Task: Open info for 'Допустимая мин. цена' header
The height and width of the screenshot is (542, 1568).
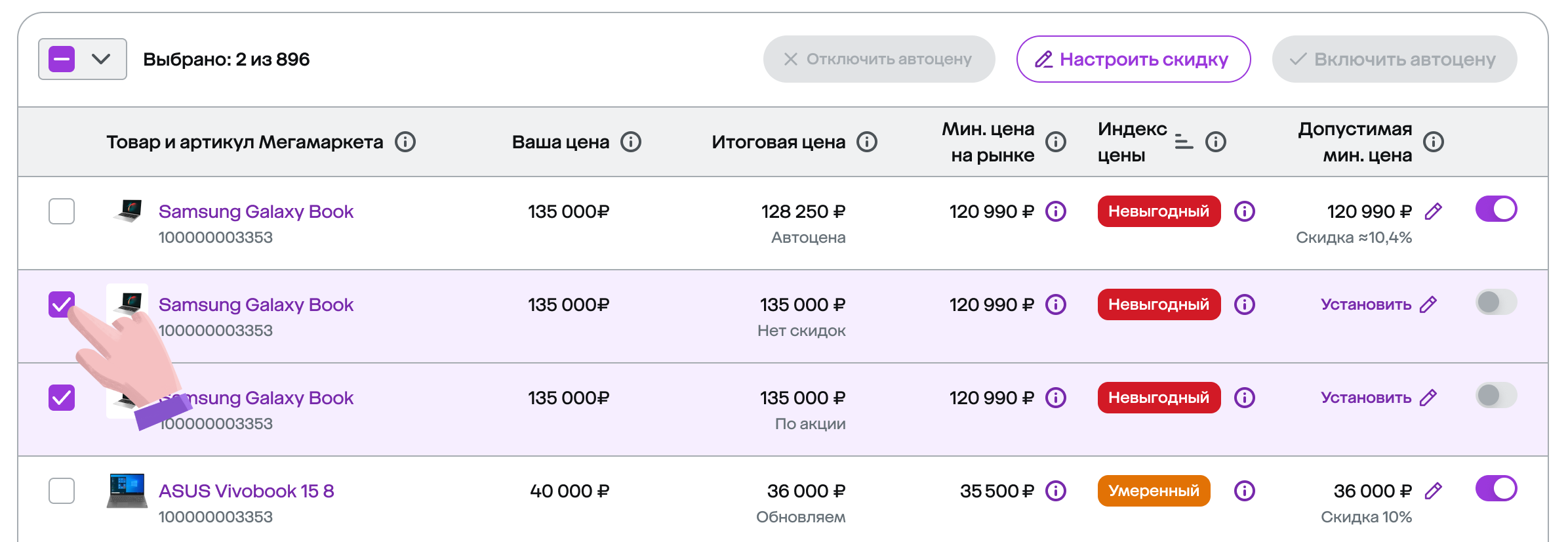Action: point(1434,142)
